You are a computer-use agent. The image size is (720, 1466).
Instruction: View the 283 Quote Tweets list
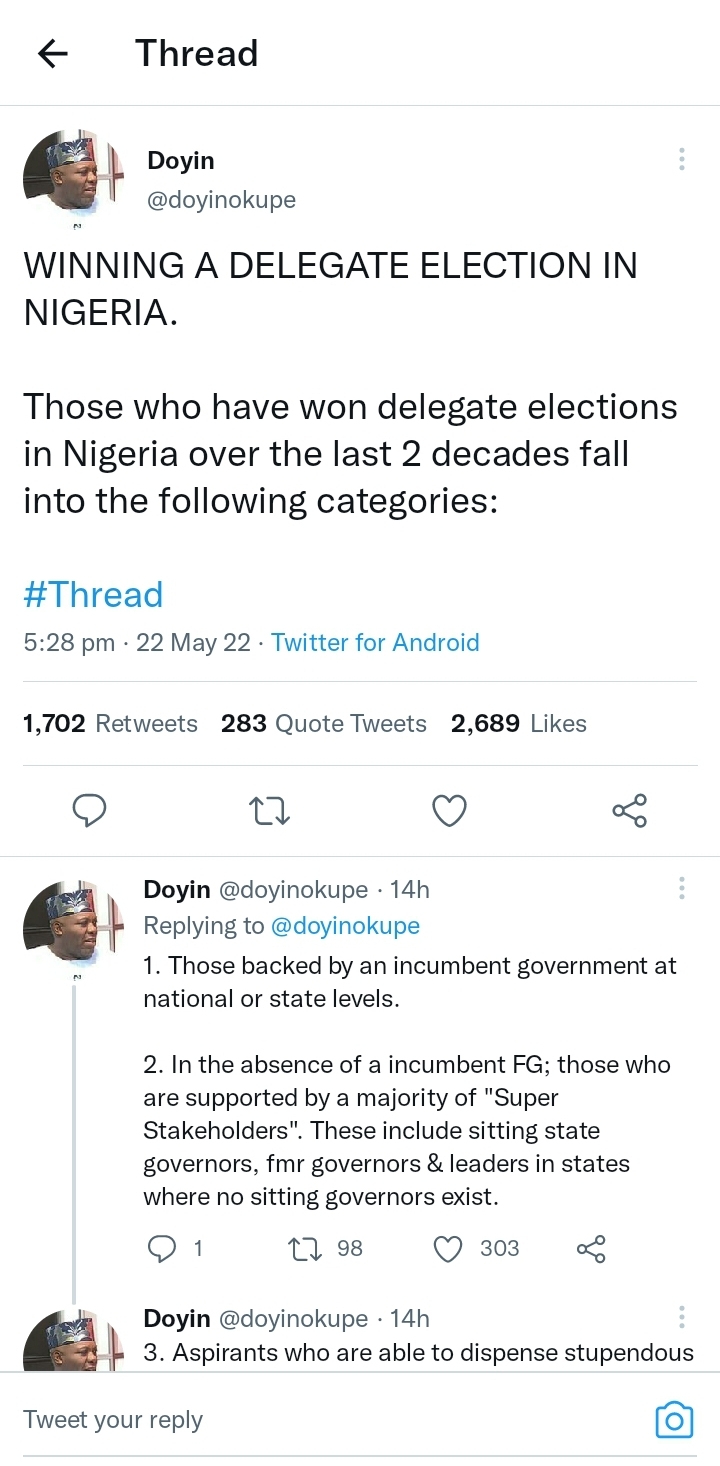[324, 724]
